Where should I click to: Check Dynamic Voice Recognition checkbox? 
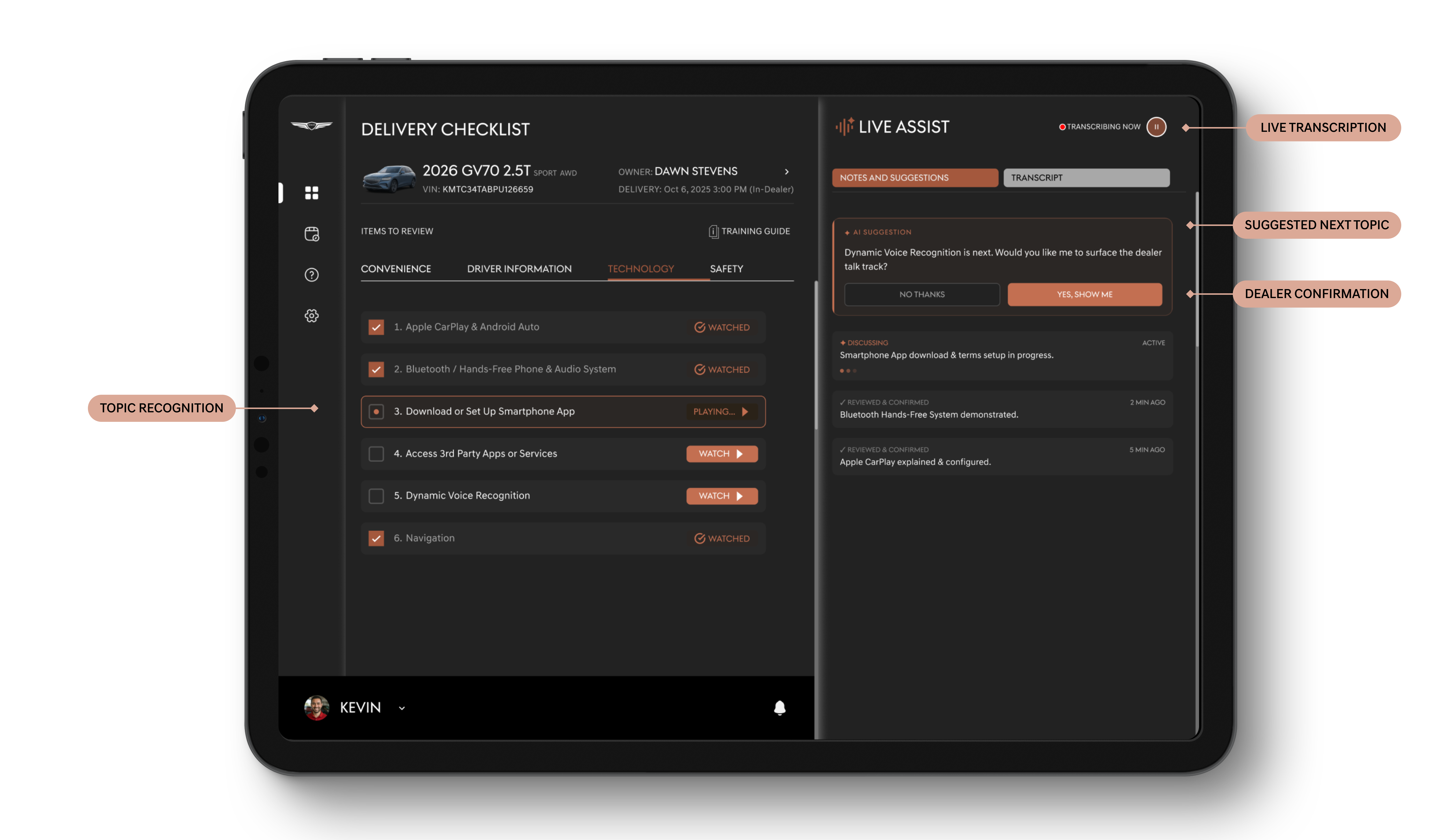tap(376, 496)
